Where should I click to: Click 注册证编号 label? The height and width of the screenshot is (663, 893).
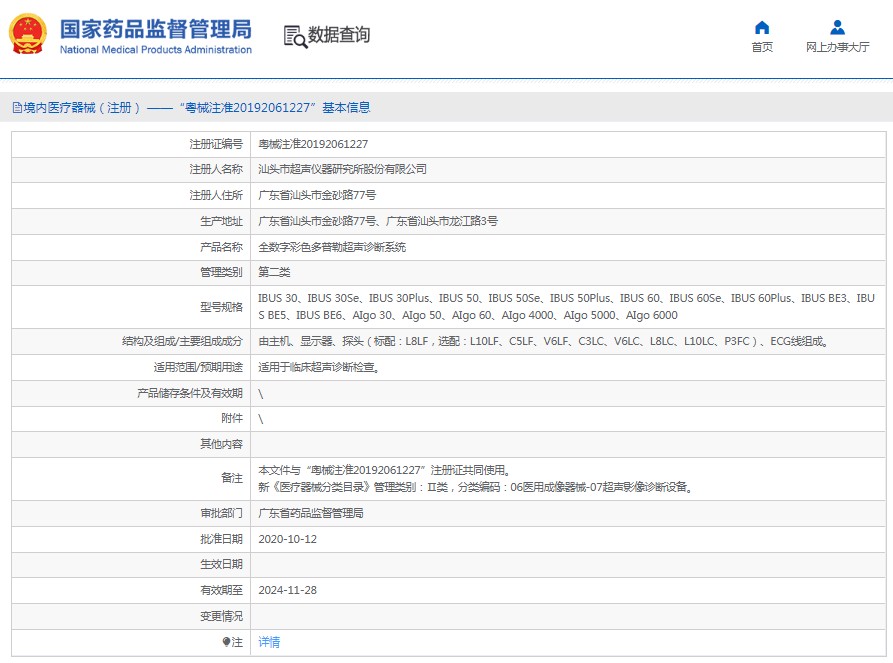(216, 144)
